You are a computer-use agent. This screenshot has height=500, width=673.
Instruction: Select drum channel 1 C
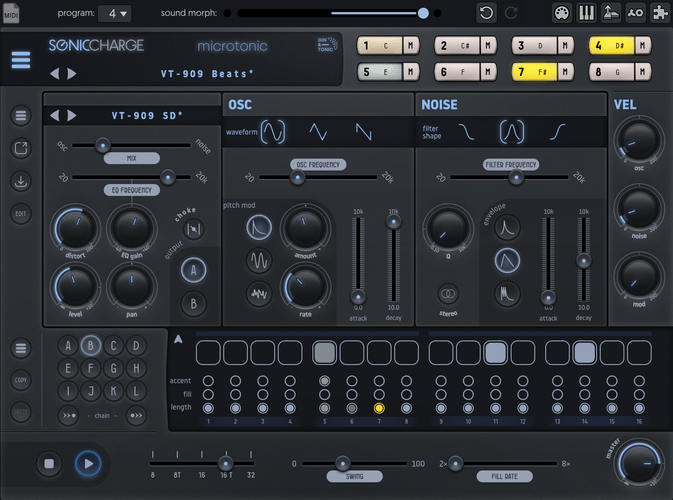(x=379, y=45)
